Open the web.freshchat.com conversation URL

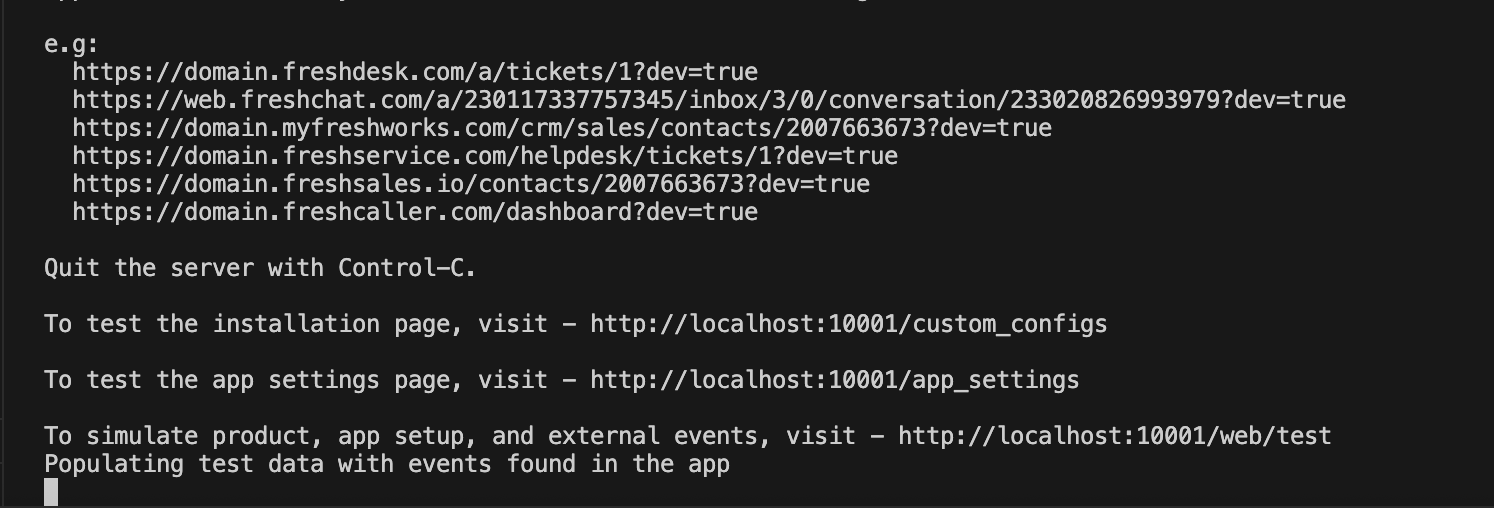point(709,100)
